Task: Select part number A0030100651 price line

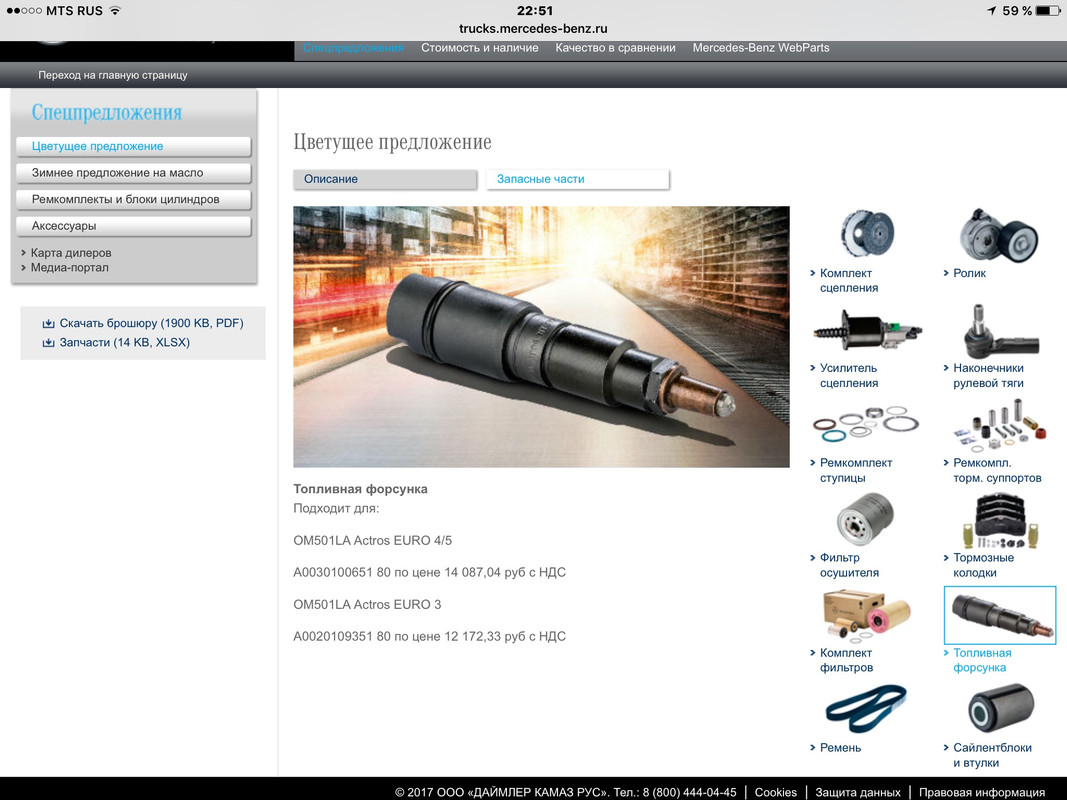Action: (429, 572)
